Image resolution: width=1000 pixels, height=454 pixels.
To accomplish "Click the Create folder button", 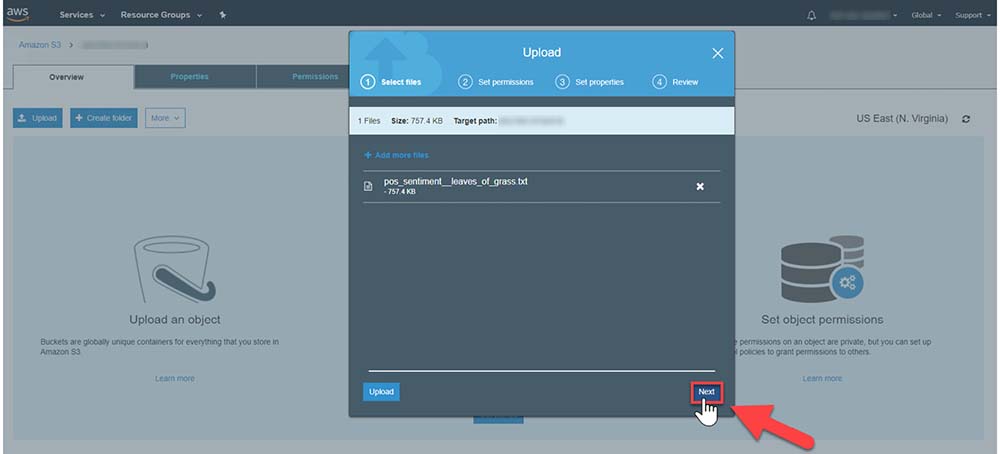I will click(104, 118).
